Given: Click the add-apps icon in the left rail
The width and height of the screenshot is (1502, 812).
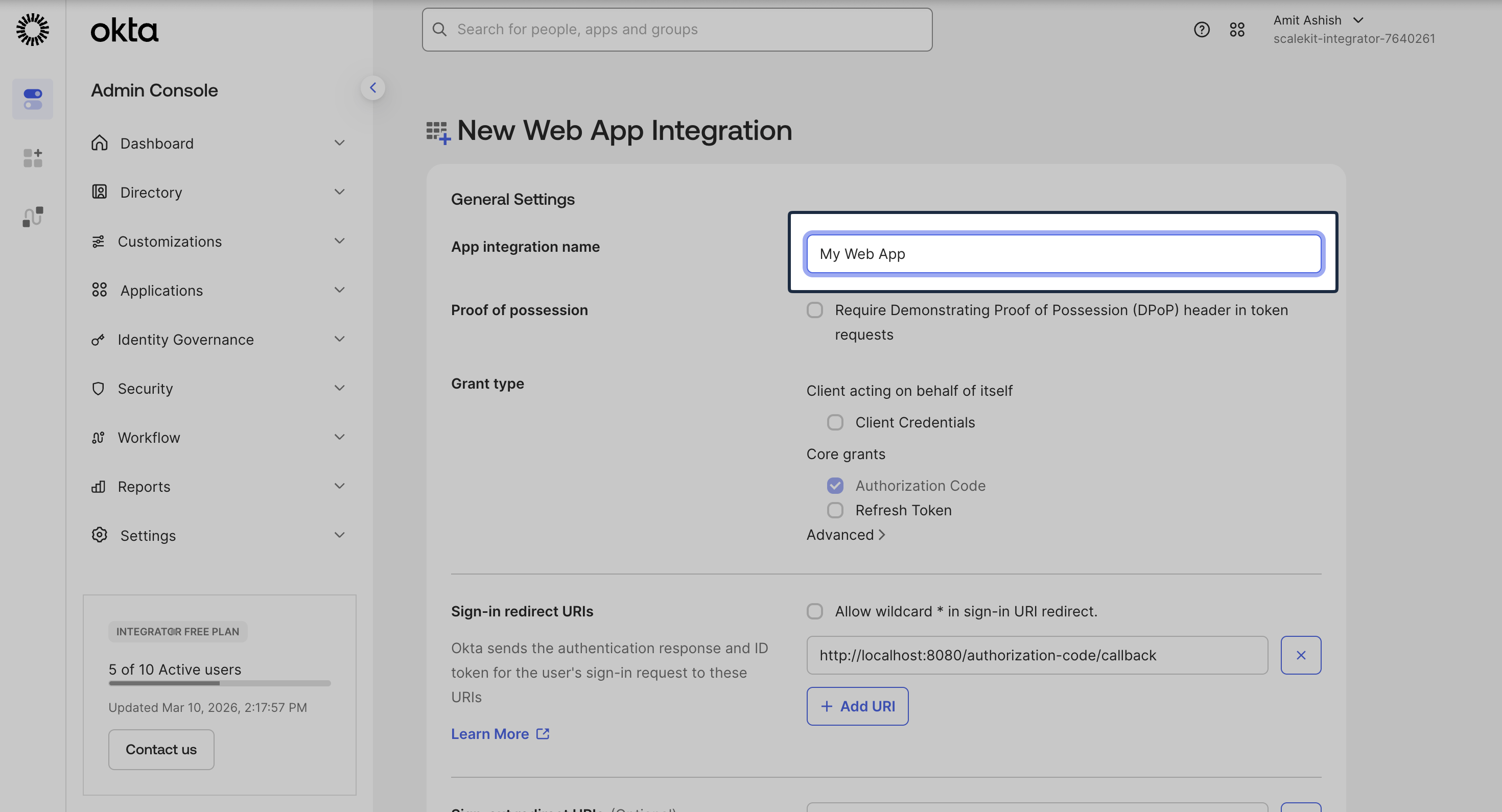Looking at the screenshot, I should (x=32, y=157).
